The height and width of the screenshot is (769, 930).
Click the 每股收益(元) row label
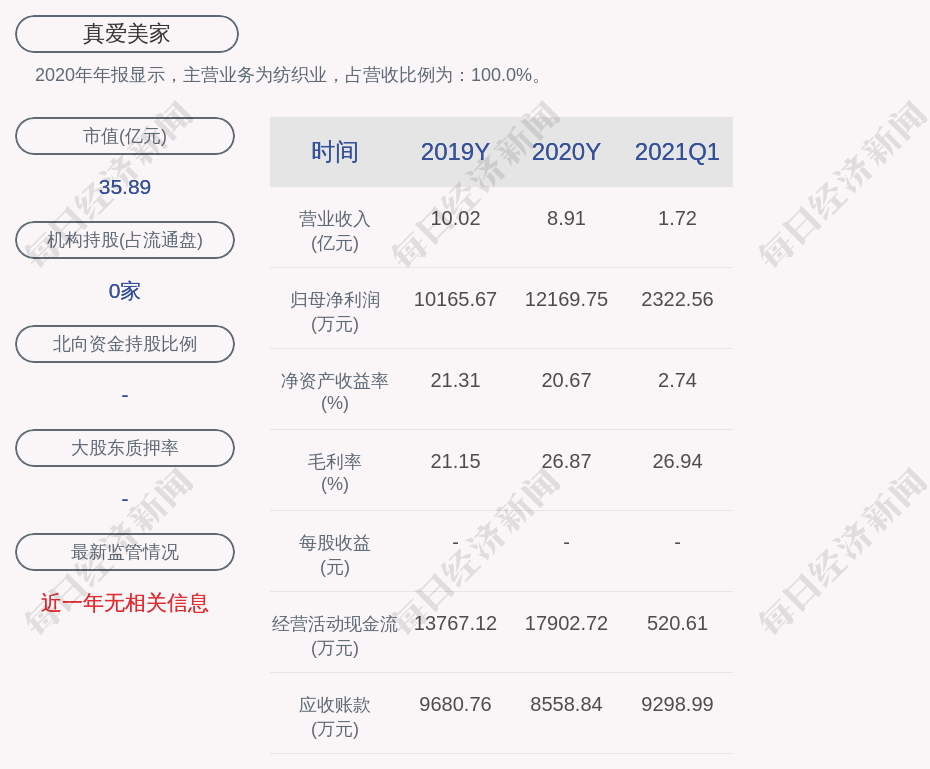pos(335,555)
